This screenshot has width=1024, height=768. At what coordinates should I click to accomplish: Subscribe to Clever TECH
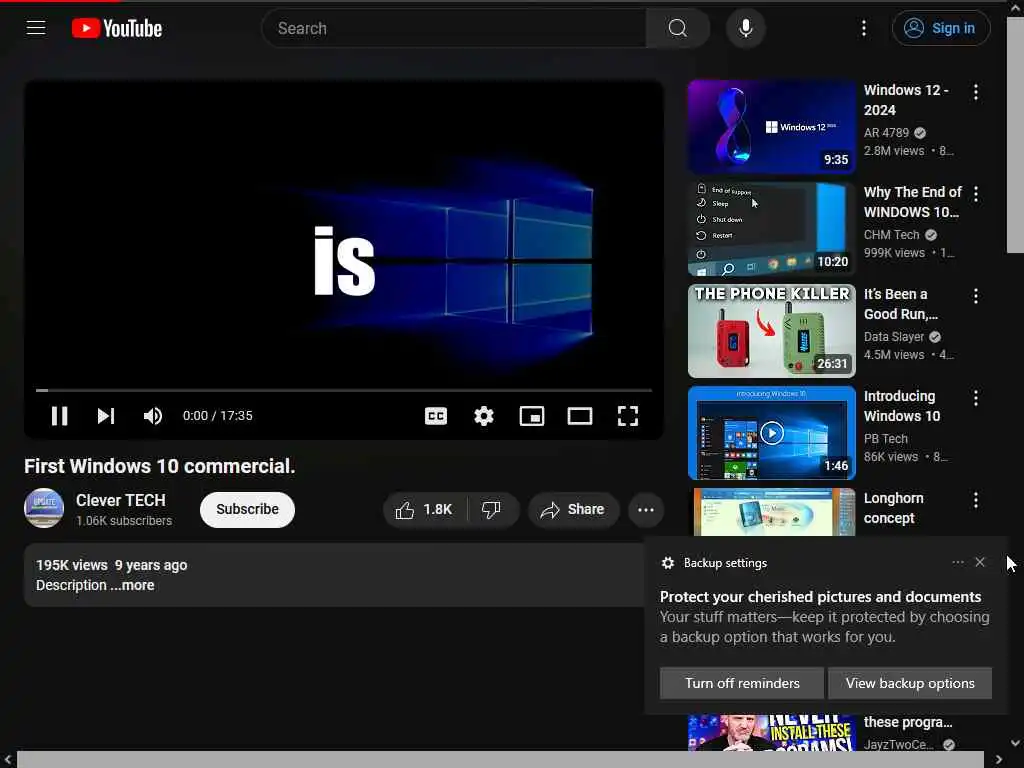pyautogui.click(x=248, y=509)
